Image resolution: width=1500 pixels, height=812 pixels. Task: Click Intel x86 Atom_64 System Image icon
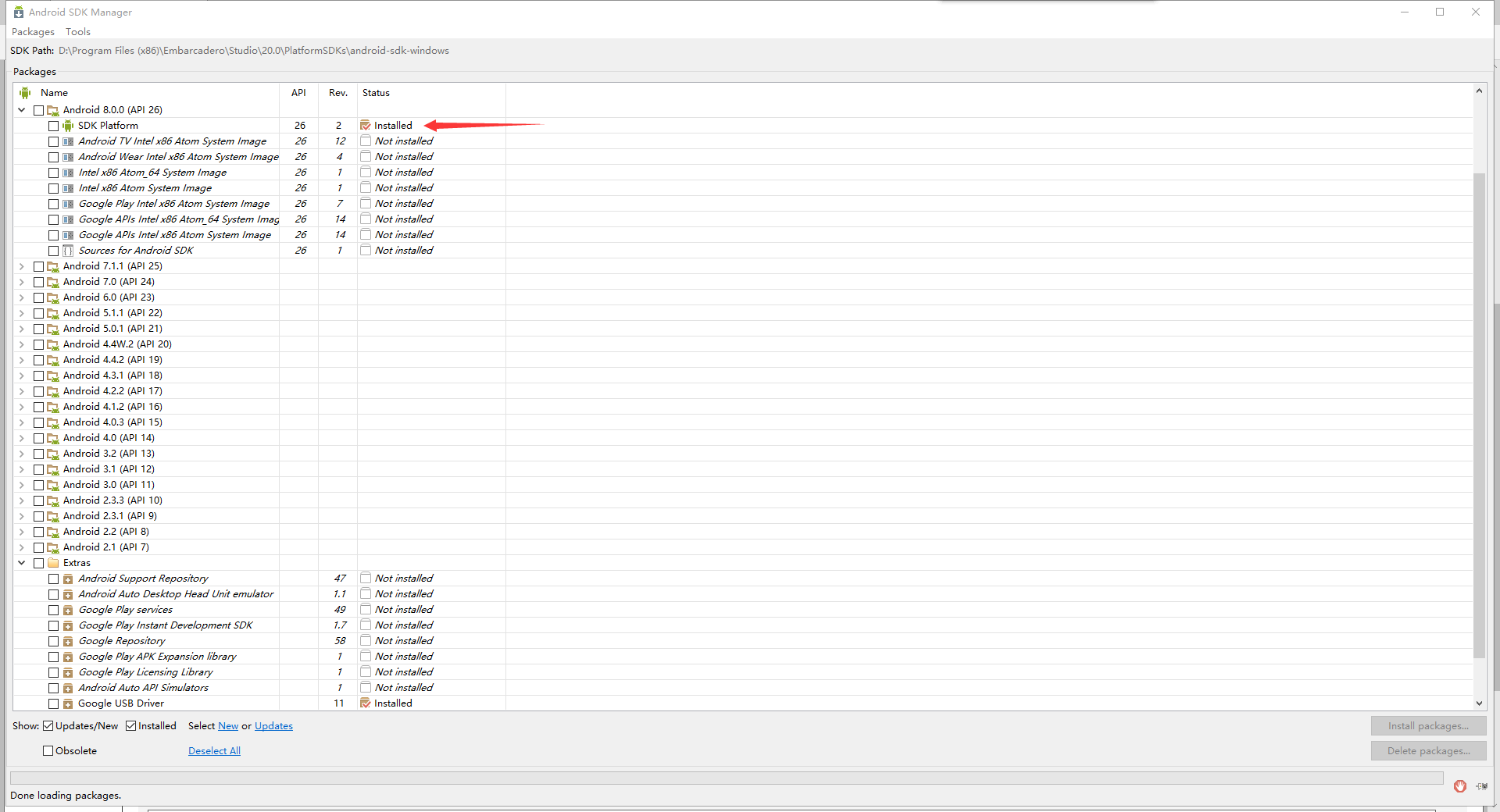[x=68, y=173]
